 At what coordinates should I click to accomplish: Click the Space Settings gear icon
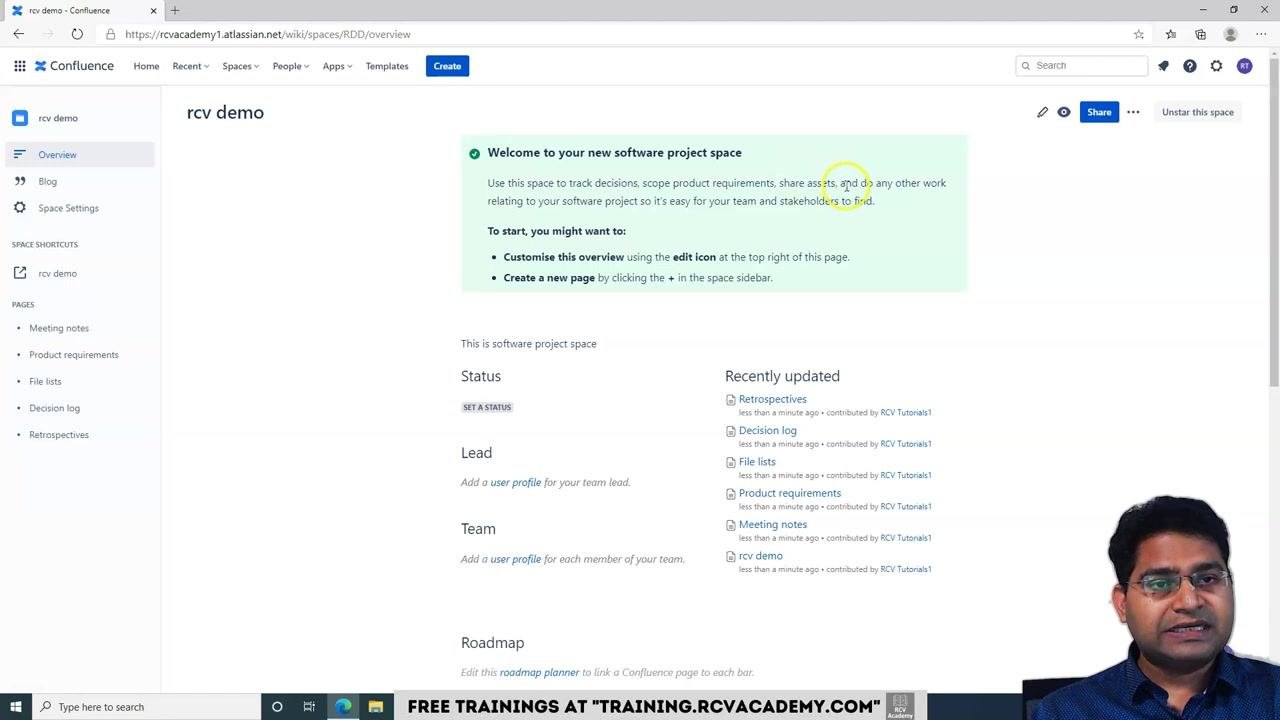(19, 208)
